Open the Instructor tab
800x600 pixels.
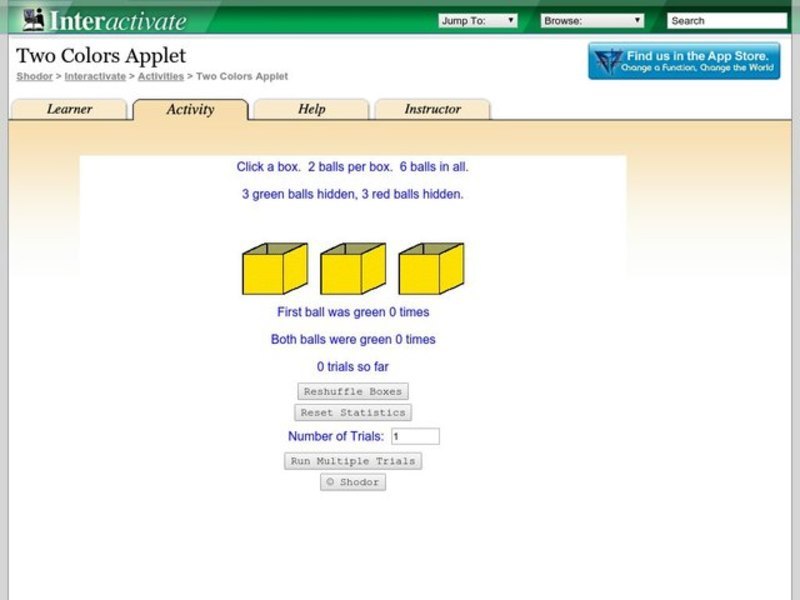pos(432,110)
